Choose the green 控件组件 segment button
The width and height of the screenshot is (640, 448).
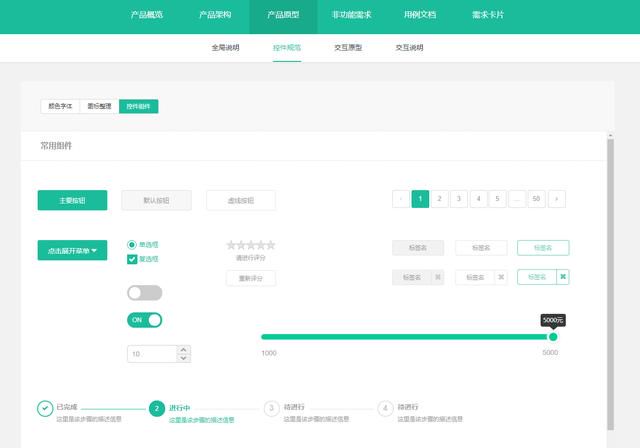(139, 106)
